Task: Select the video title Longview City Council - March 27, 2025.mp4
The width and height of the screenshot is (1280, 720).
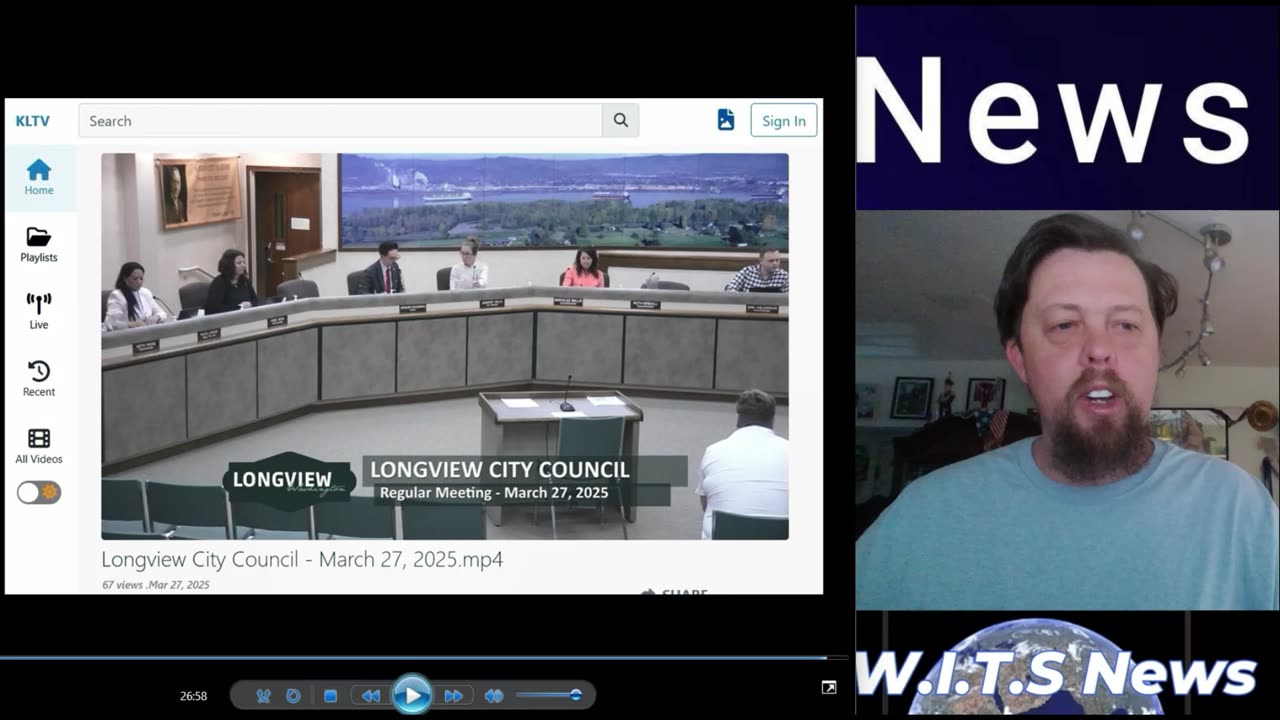Action: pyautogui.click(x=302, y=560)
